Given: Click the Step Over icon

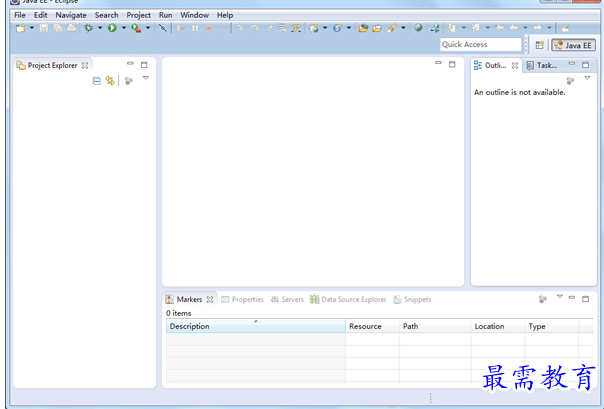Looking at the screenshot, I should click(x=254, y=28).
